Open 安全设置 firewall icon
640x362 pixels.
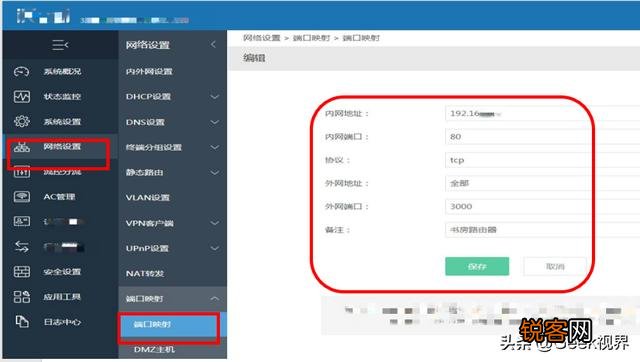click(x=22, y=272)
